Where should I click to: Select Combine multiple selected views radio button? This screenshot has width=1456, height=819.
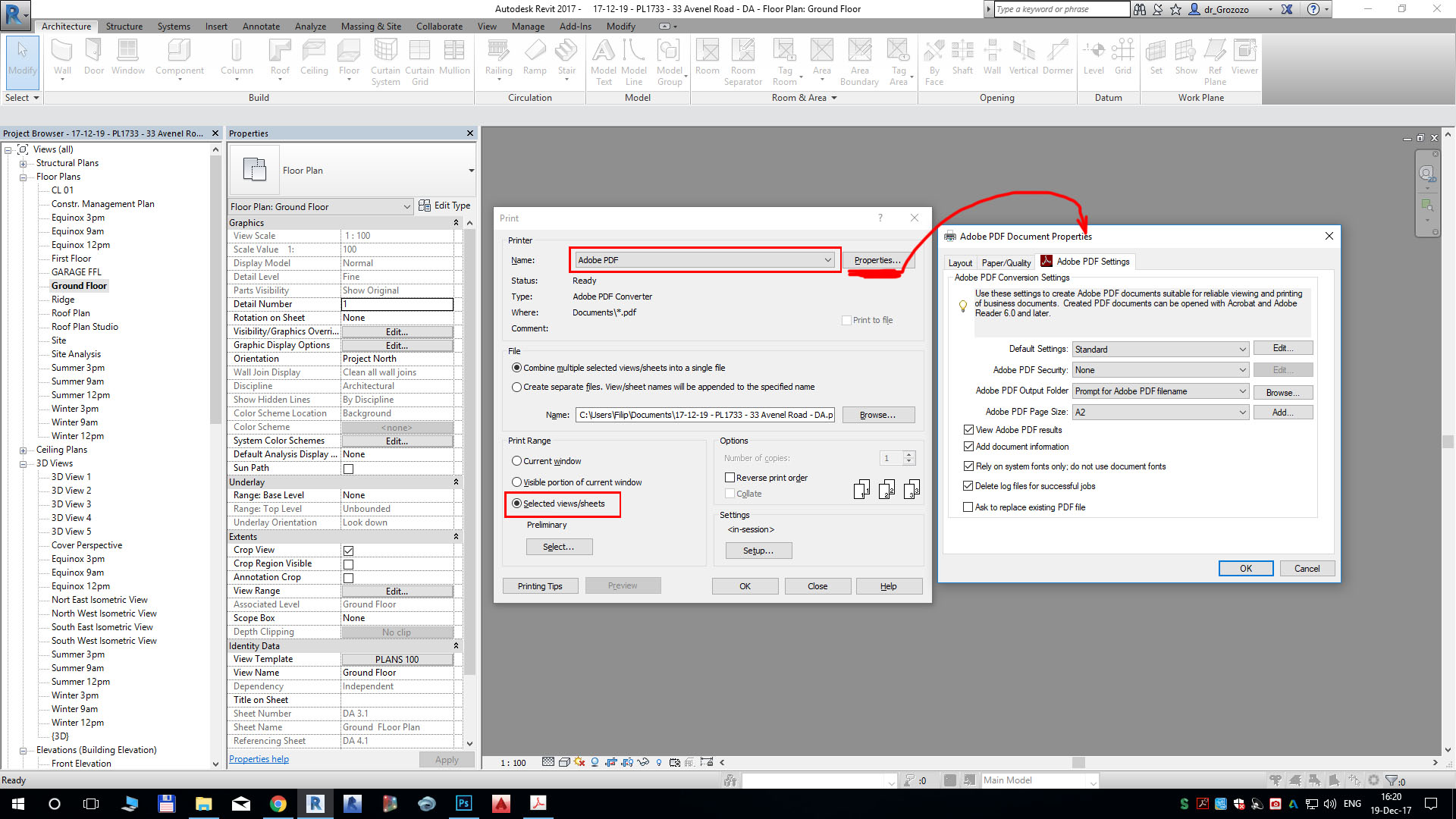point(516,368)
